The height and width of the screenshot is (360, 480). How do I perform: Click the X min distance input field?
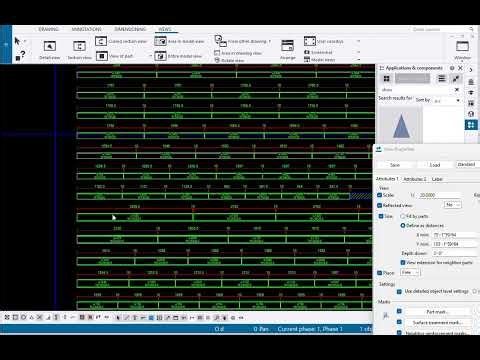coord(456,235)
